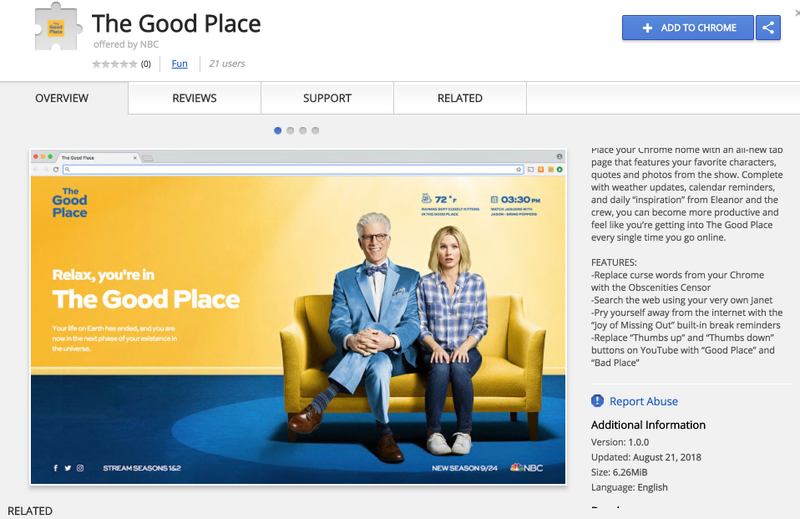Open the Support tab

pos(327,98)
